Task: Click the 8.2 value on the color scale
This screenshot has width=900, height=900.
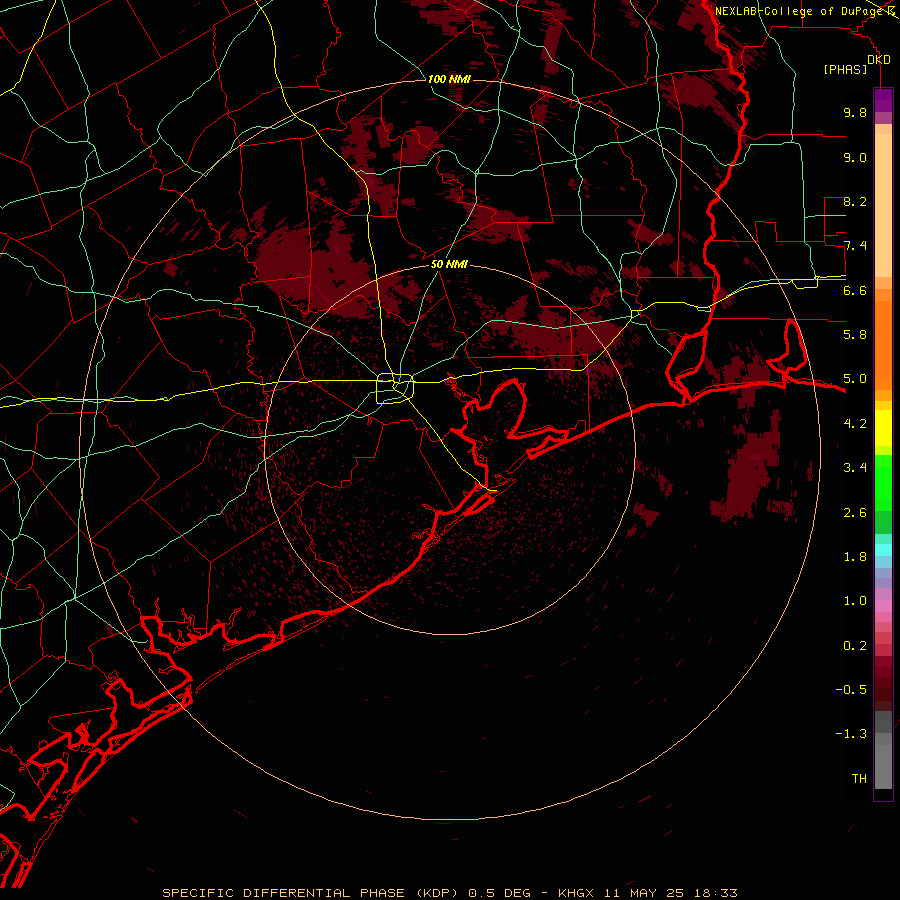Action: [855, 201]
